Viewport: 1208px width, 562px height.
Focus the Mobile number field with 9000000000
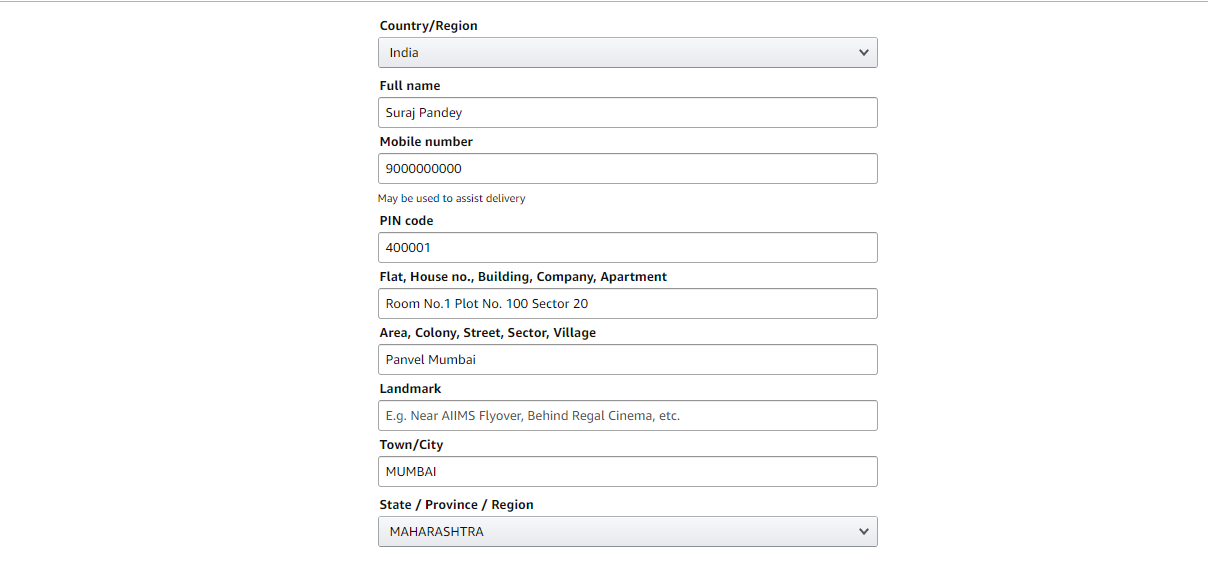tap(627, 169)
